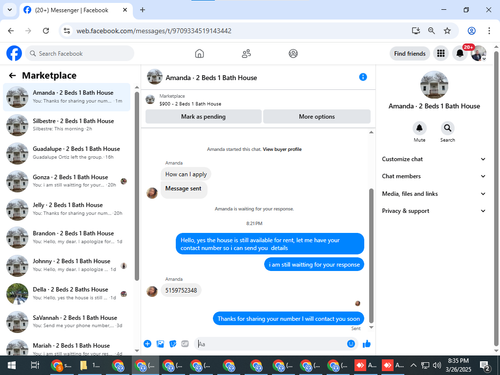
Task: Mute the Amanda conversation
Action: (x=419, y=128)
